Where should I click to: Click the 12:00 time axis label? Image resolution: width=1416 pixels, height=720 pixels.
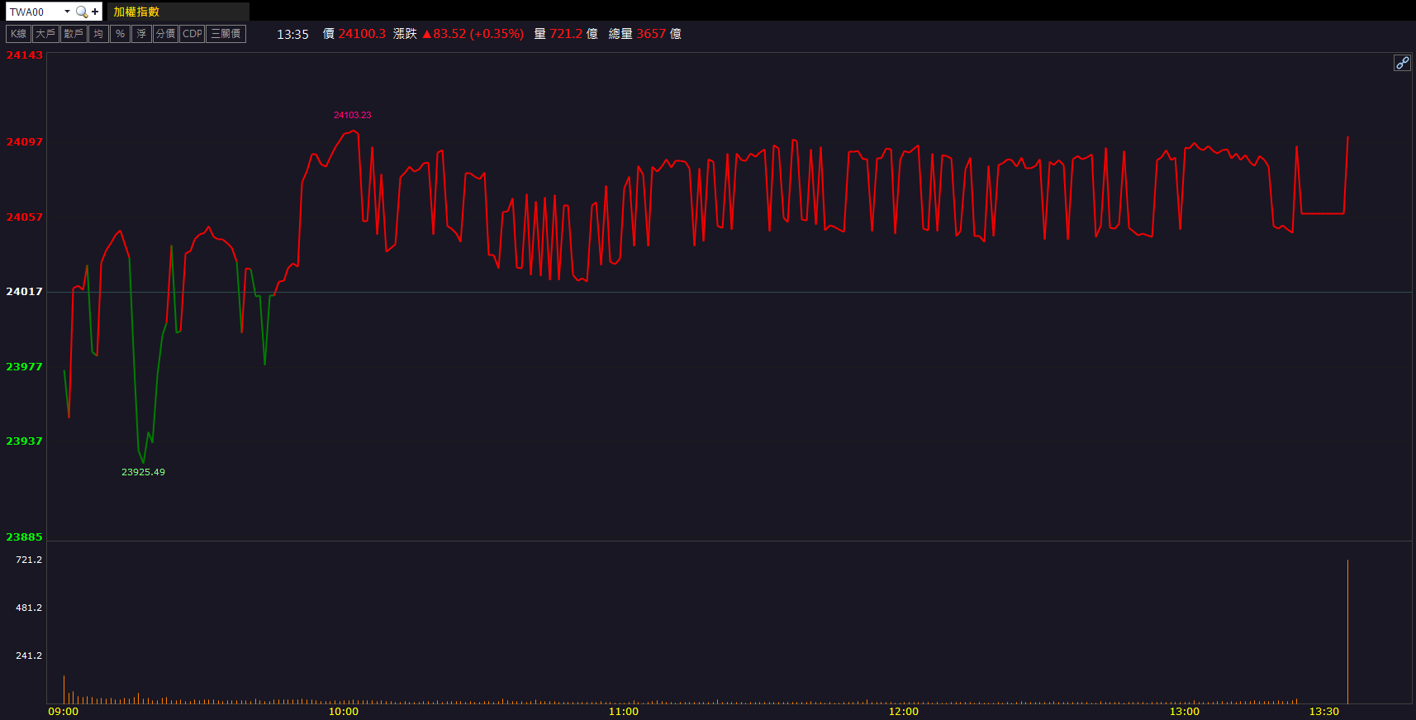point(903,712)
